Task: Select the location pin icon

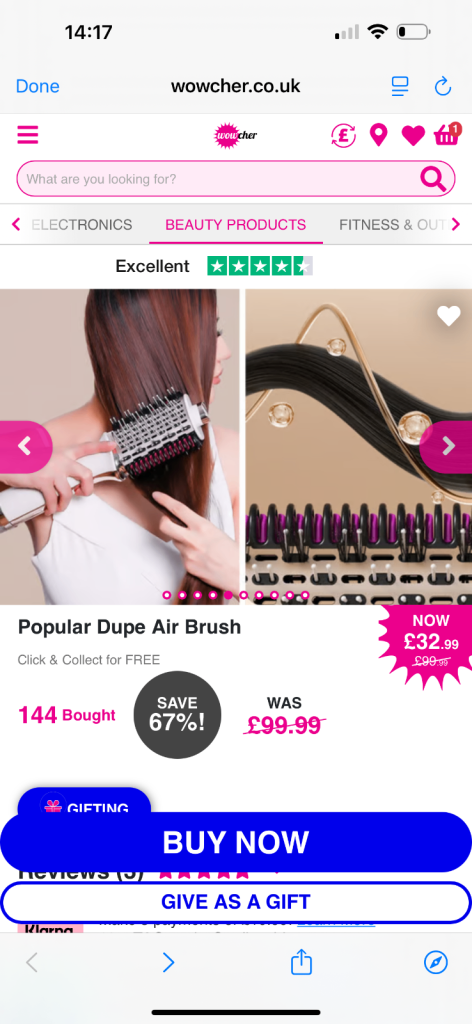Action: [379, 135]
